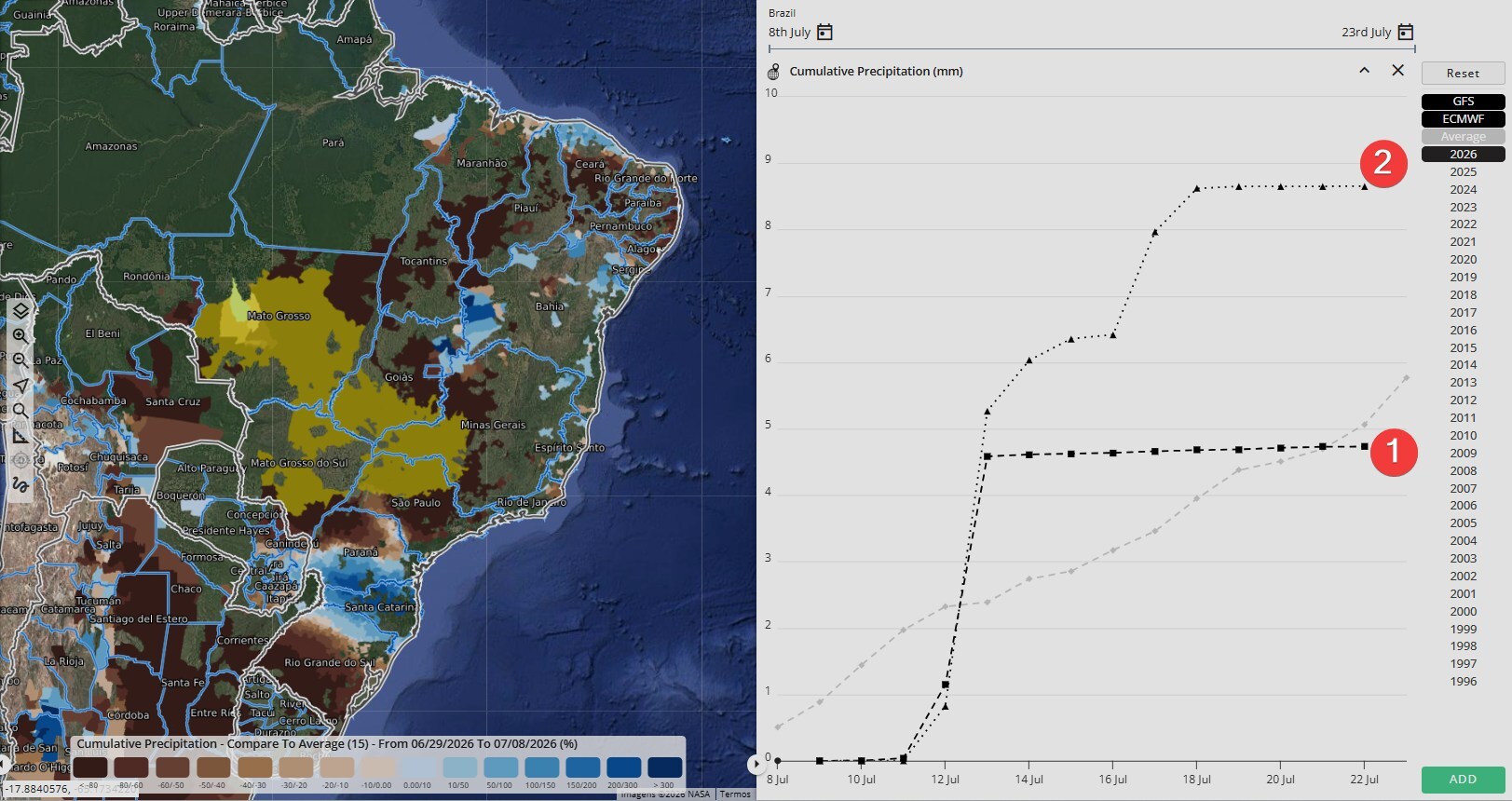Screen dimensions: 1512x801
Task: Select the freehand path drawing tool
Action: coord(20,485)
